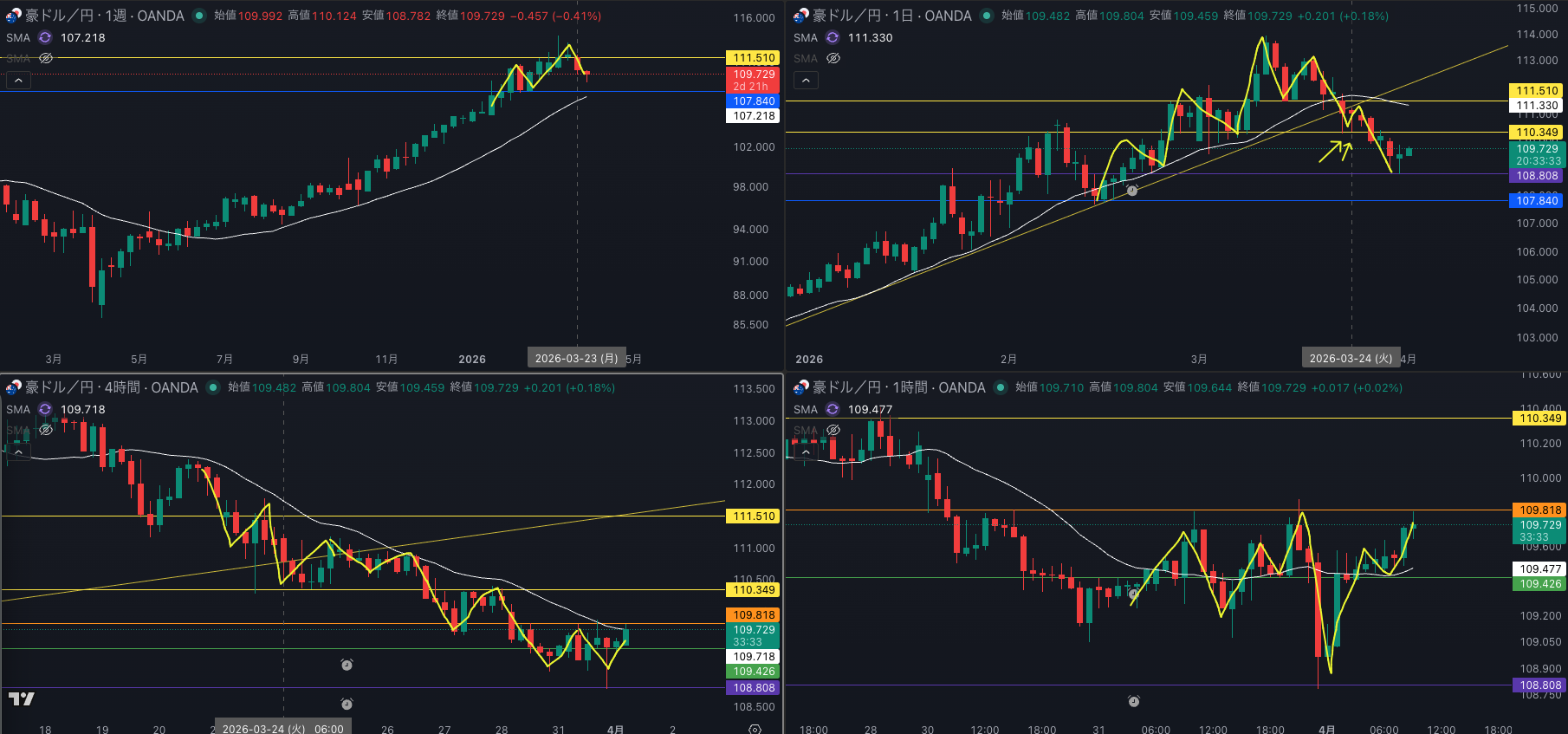This screenshot has height=734, width=1568.
Task: Collapse the indicator legend on the 1-hour chart
Action: [806, 451]
